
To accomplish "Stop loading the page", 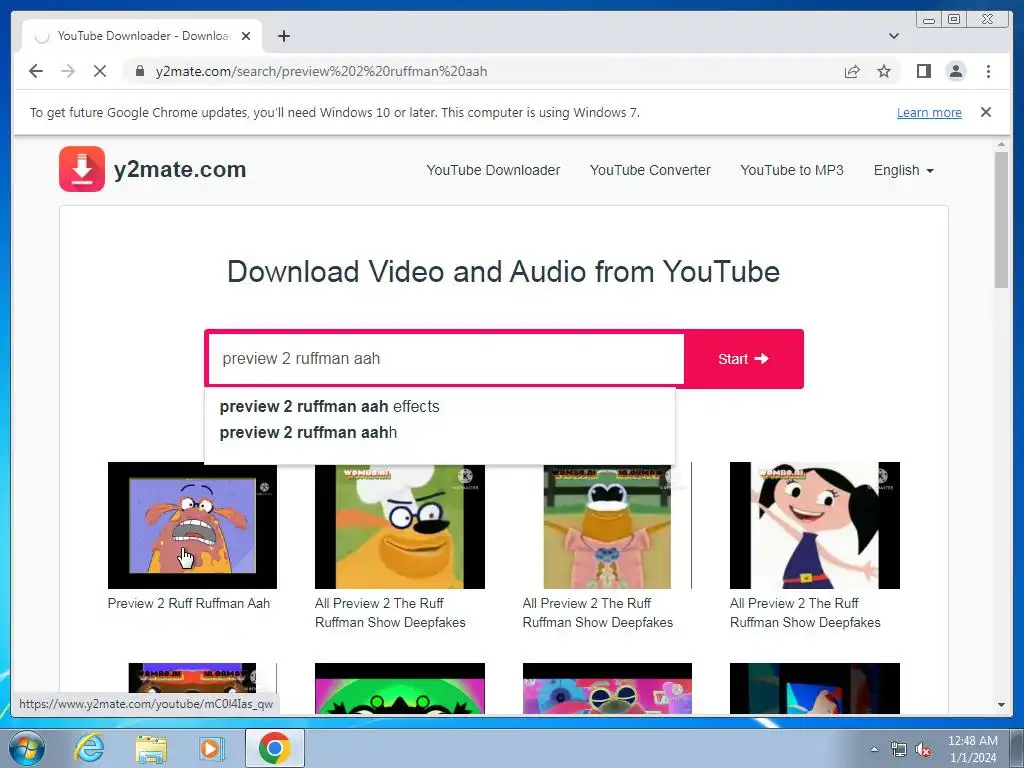I will click(x=100, y=71).
